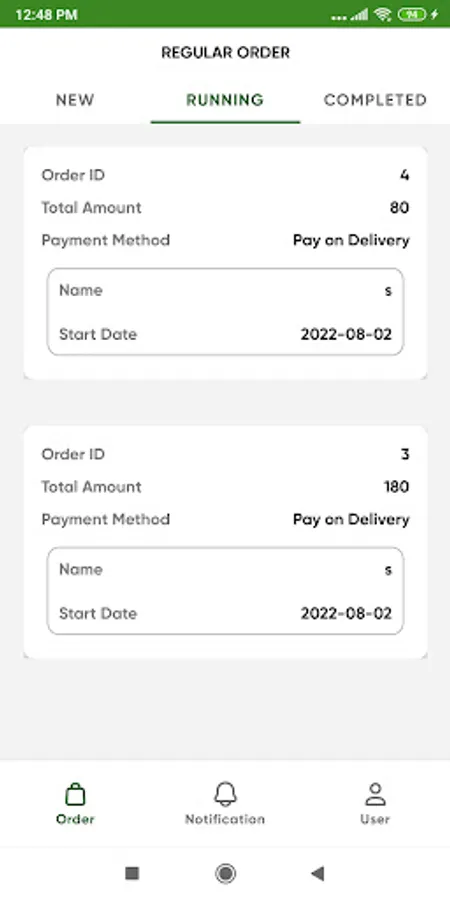Tap the Order label in bottom navigation
The height and width of the screenshot is (900, 450).
tap(75, 819)
